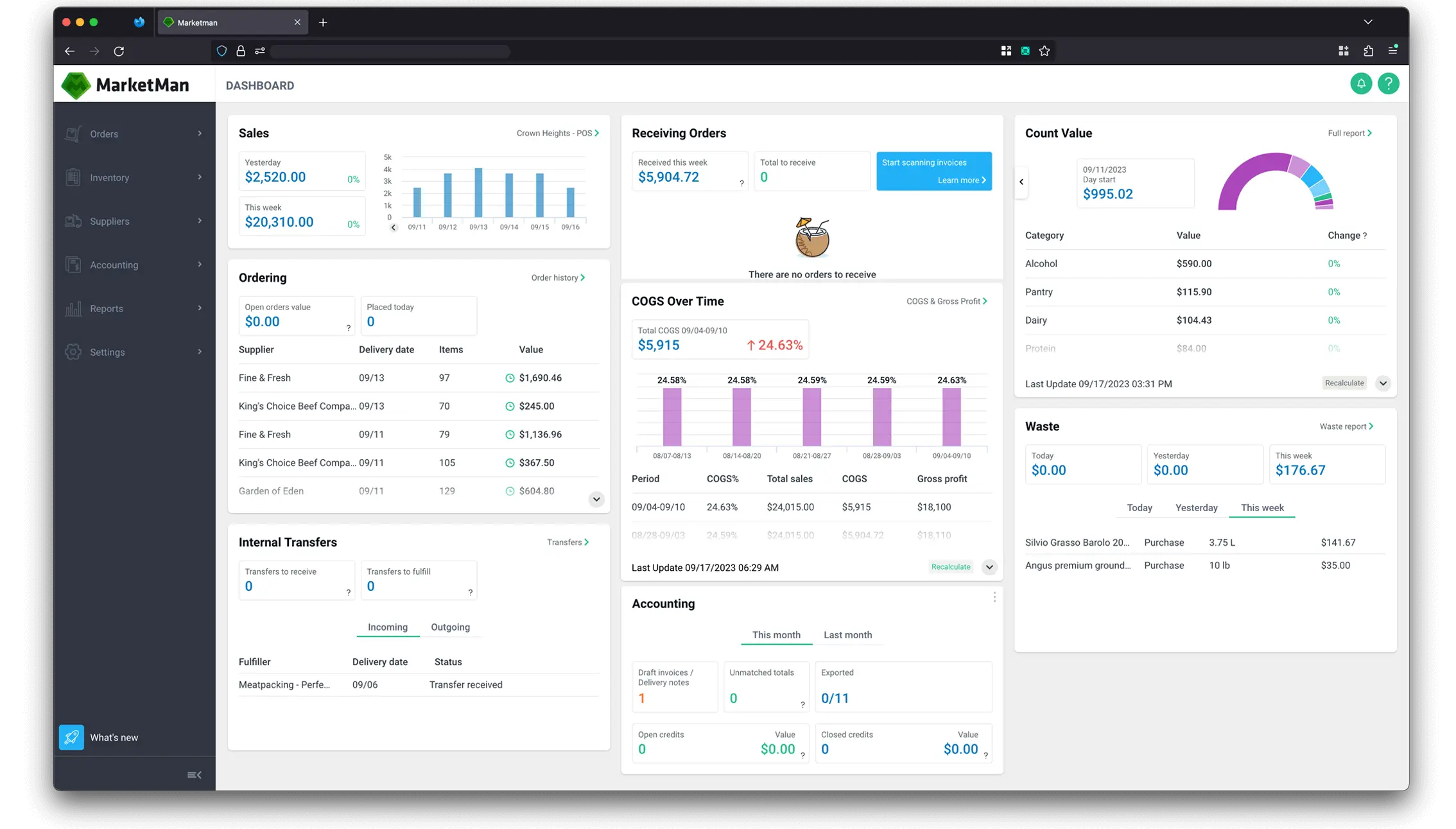Select the Settings gear icon
Image resolution: width=1456 pixels, height=829 pixels.
pyautogui.click(x=73, y=352)
